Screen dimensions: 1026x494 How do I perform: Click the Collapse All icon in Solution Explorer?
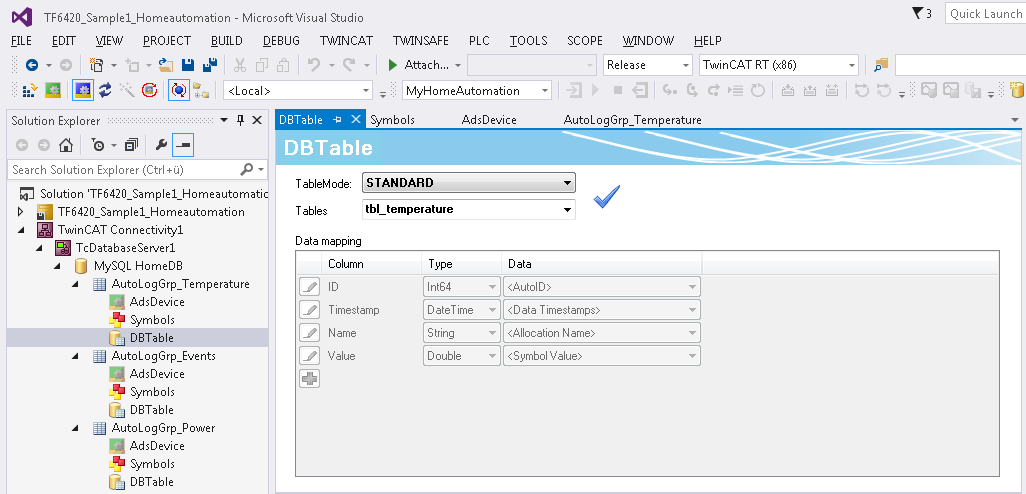coord(132,145)
